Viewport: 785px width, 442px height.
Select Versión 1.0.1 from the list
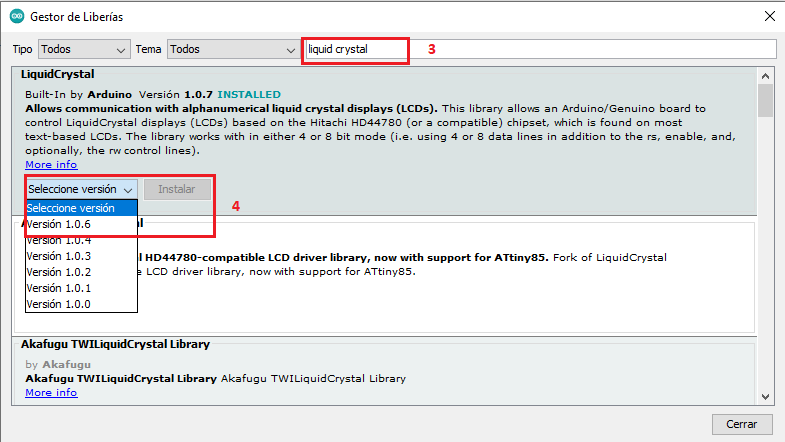click(x=81, y=288)
